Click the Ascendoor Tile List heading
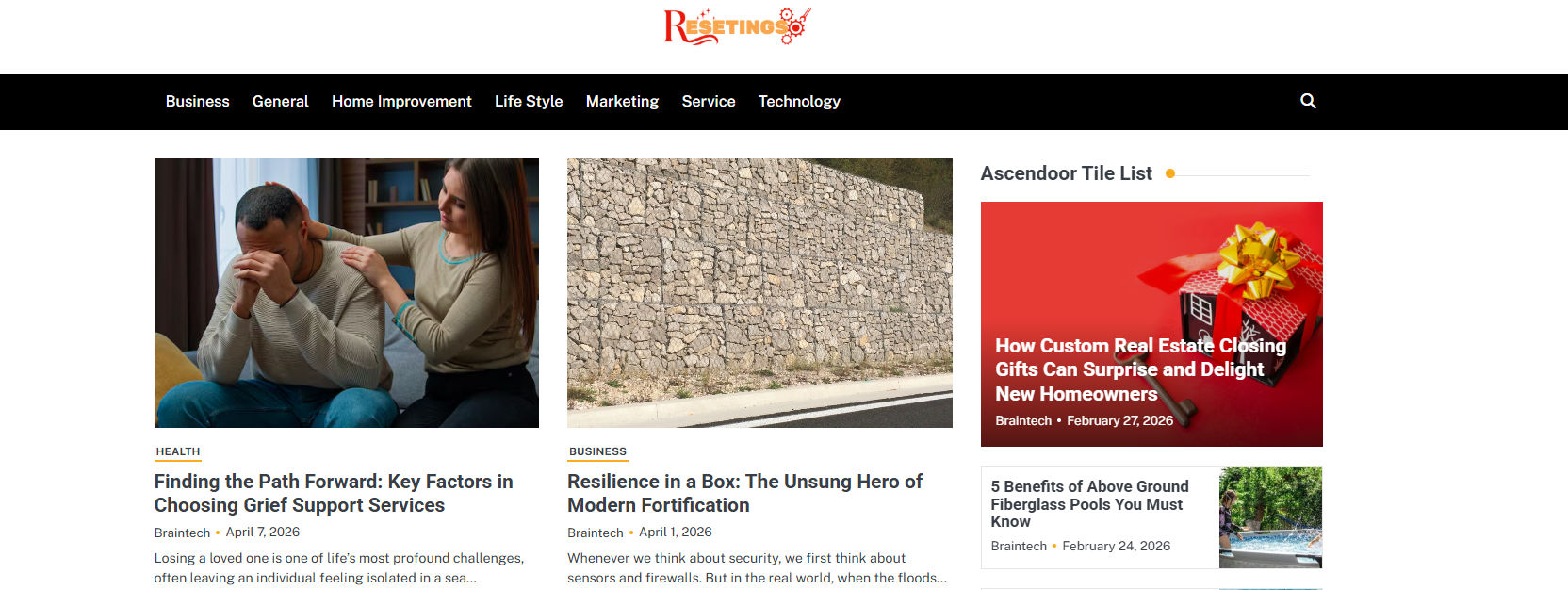The image size is (1568, 590). (1066, 173)
